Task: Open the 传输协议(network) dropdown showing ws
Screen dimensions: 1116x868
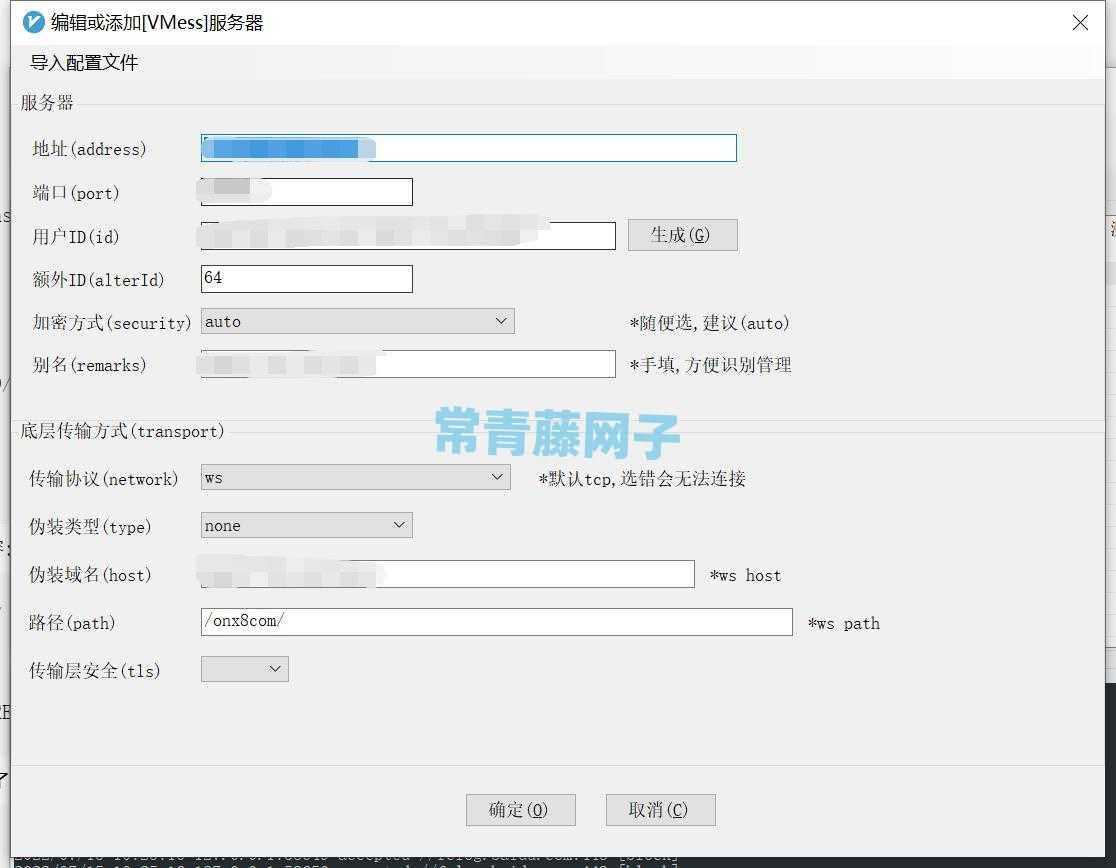Action: (355, 477)
